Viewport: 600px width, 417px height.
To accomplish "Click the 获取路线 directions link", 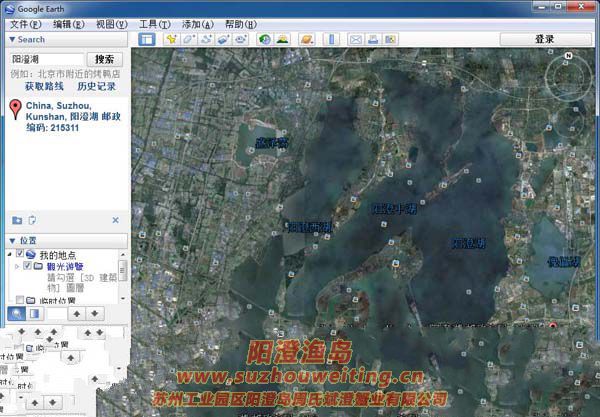I will click(43, 86).
